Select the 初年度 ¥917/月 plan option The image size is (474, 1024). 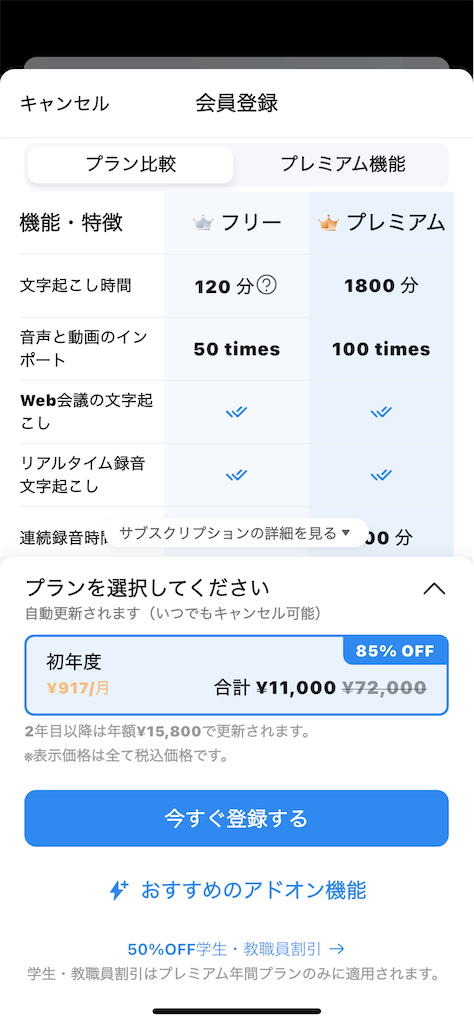[x=236, y=675]
